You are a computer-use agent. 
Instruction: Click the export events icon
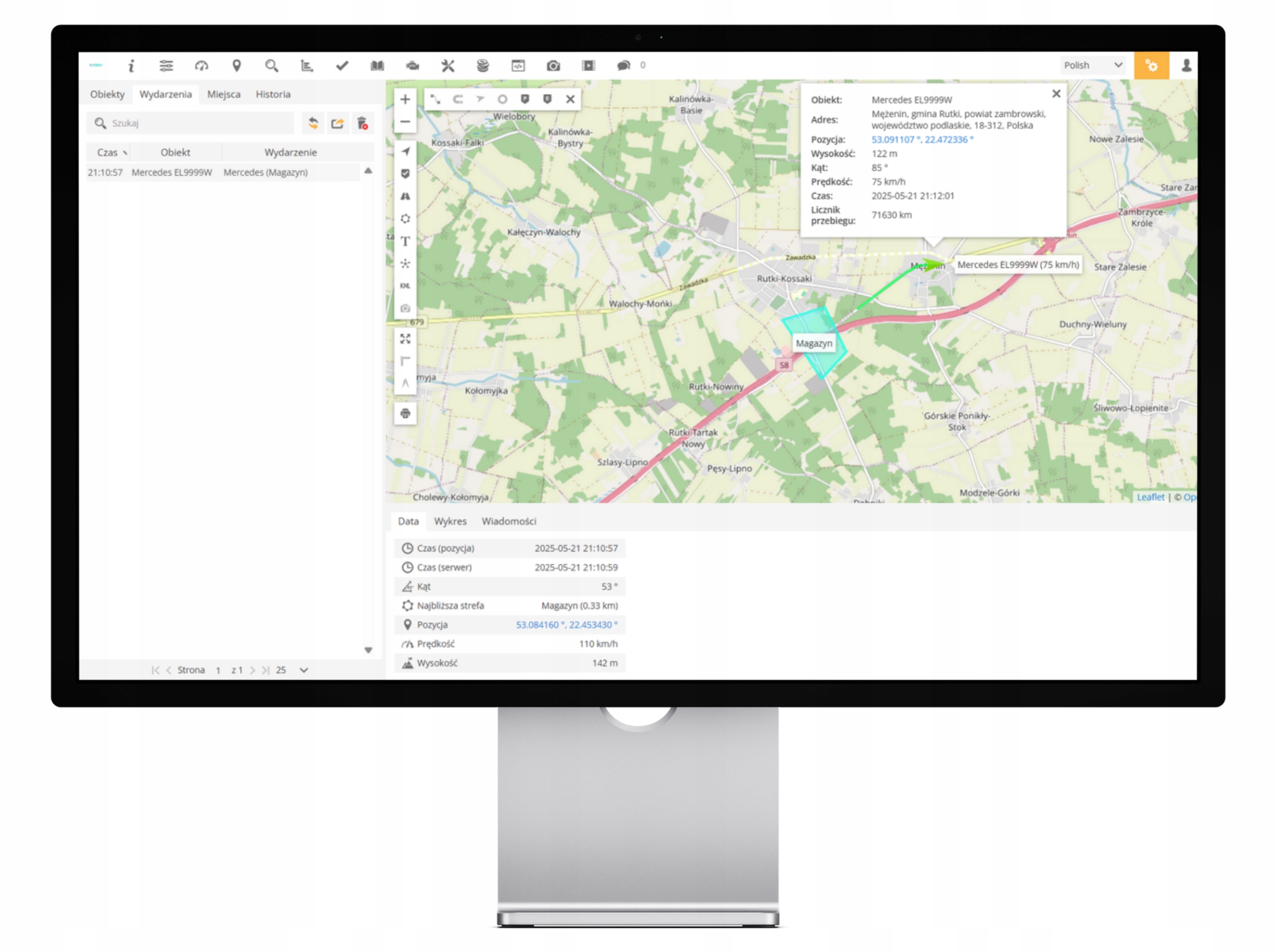coord(338,123)
